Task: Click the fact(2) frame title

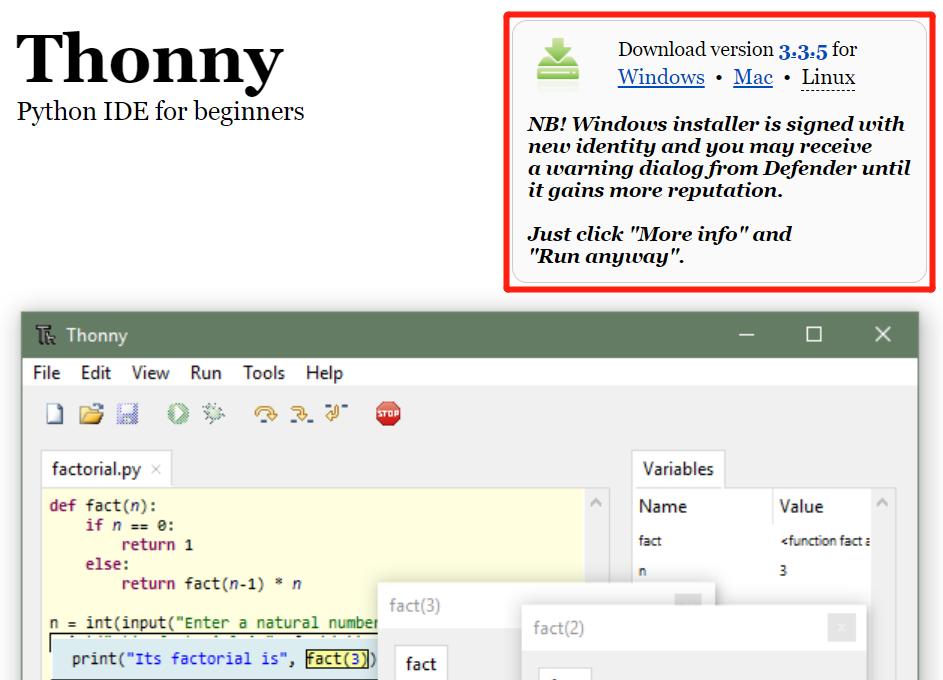Action: 558,628
